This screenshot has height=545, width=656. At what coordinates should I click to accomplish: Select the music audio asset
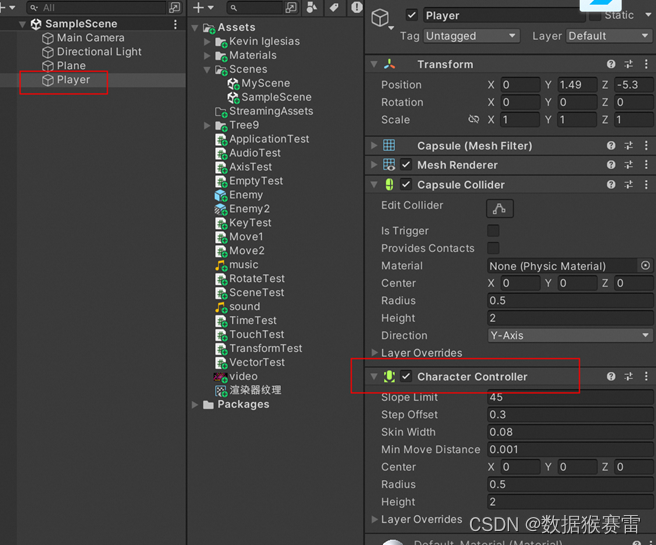click(236, 265)
